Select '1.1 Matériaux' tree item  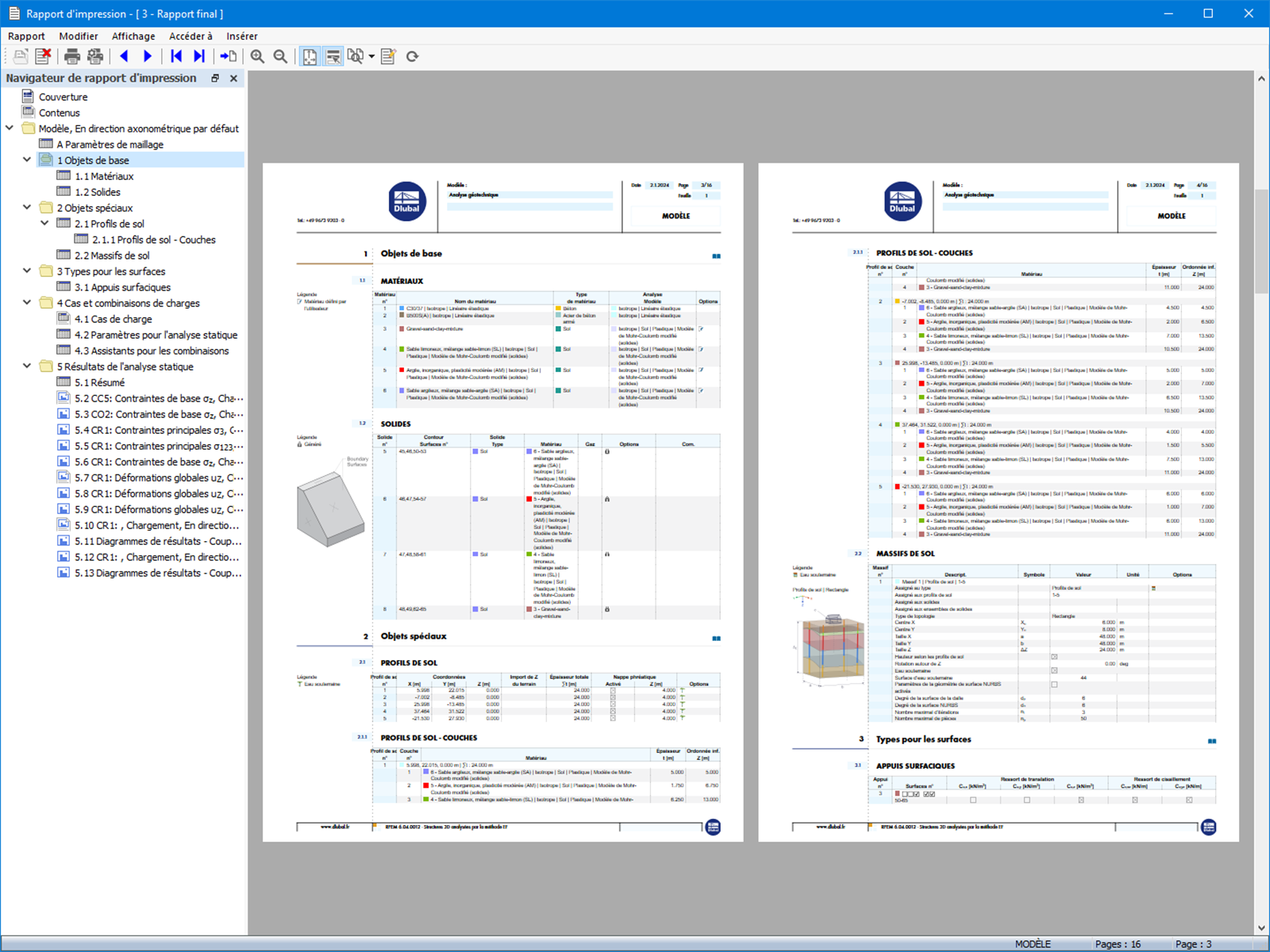click(104, 176)
